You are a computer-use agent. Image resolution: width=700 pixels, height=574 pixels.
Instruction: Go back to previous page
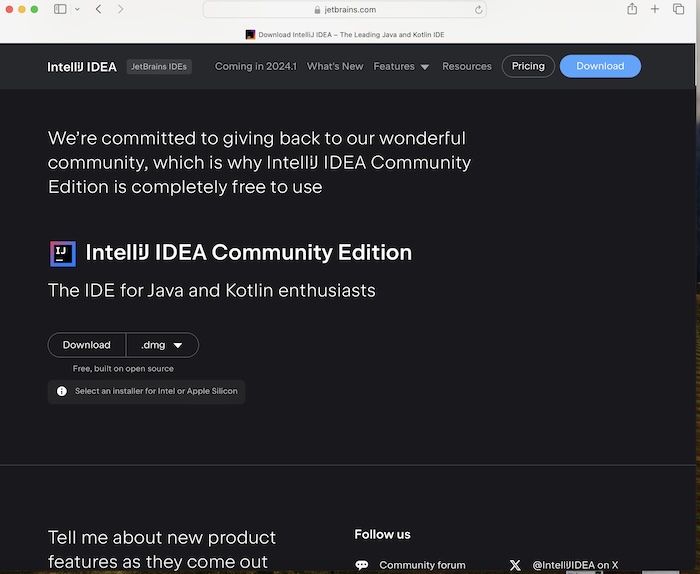click(x=98, y=9)
